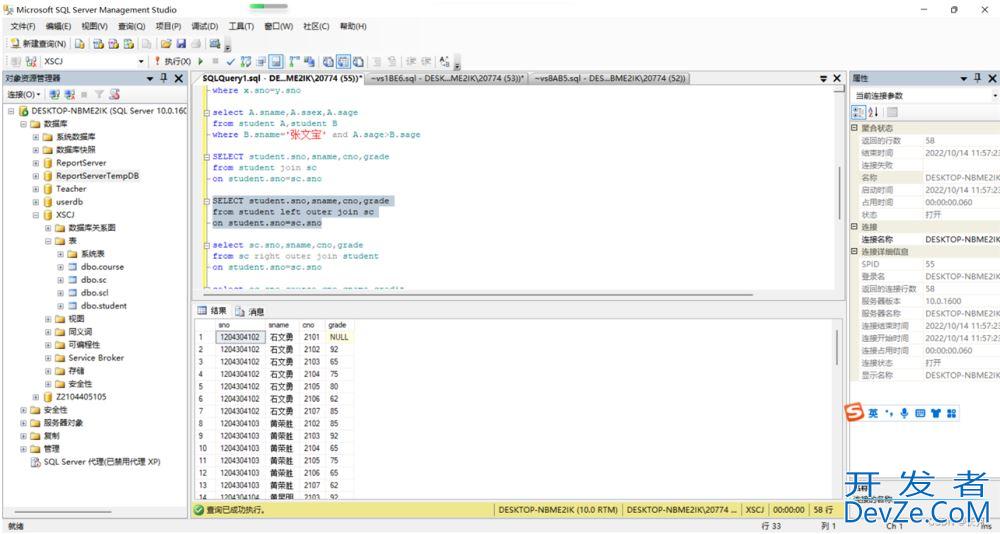This screenshot has height=534, width=1000.
Task: Click the Open File folder icon
Action: coord(166,44)
